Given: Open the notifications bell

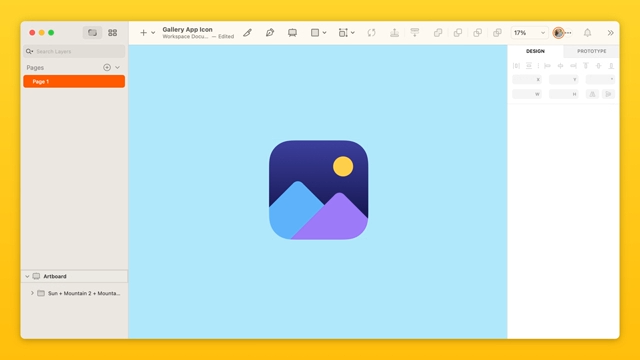Looking at the screenshot, I should [x=587, y=33].
